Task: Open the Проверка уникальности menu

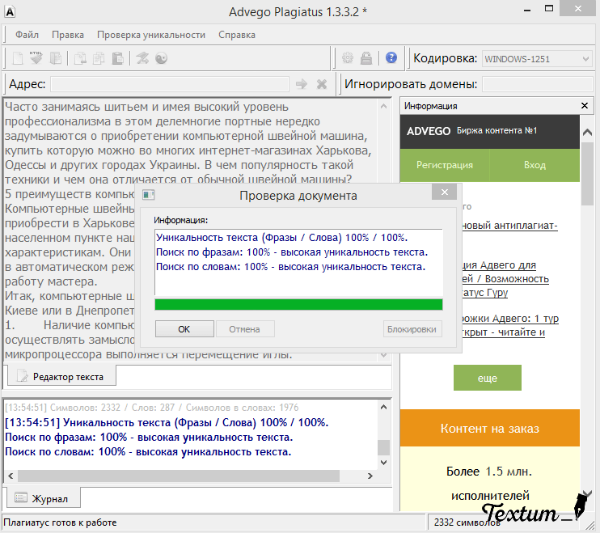Action: (151, 35)
